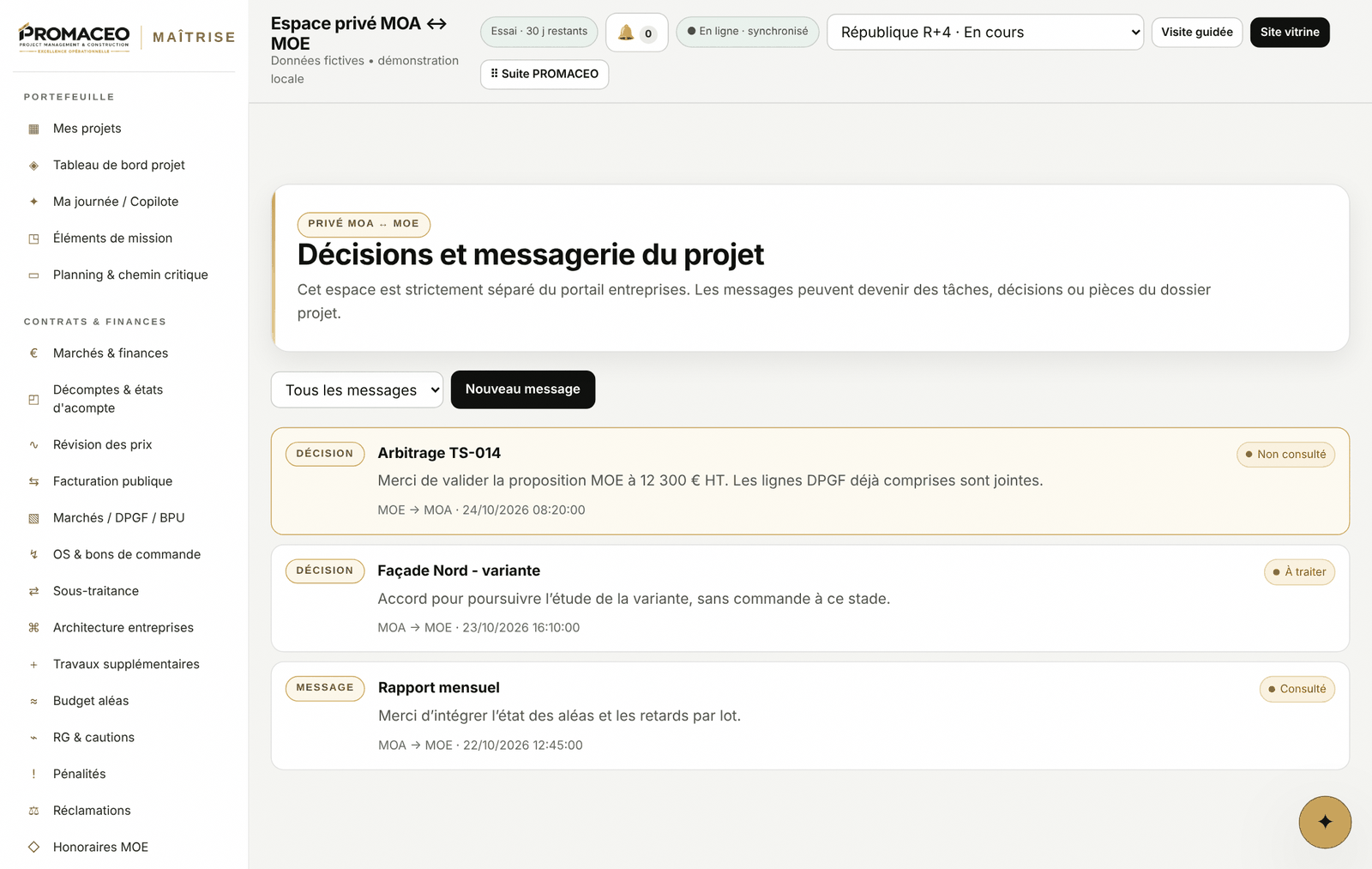The image size is (1372, 869).
Task: Click the icon beside Planning & chemin critique
Action: 33,275
